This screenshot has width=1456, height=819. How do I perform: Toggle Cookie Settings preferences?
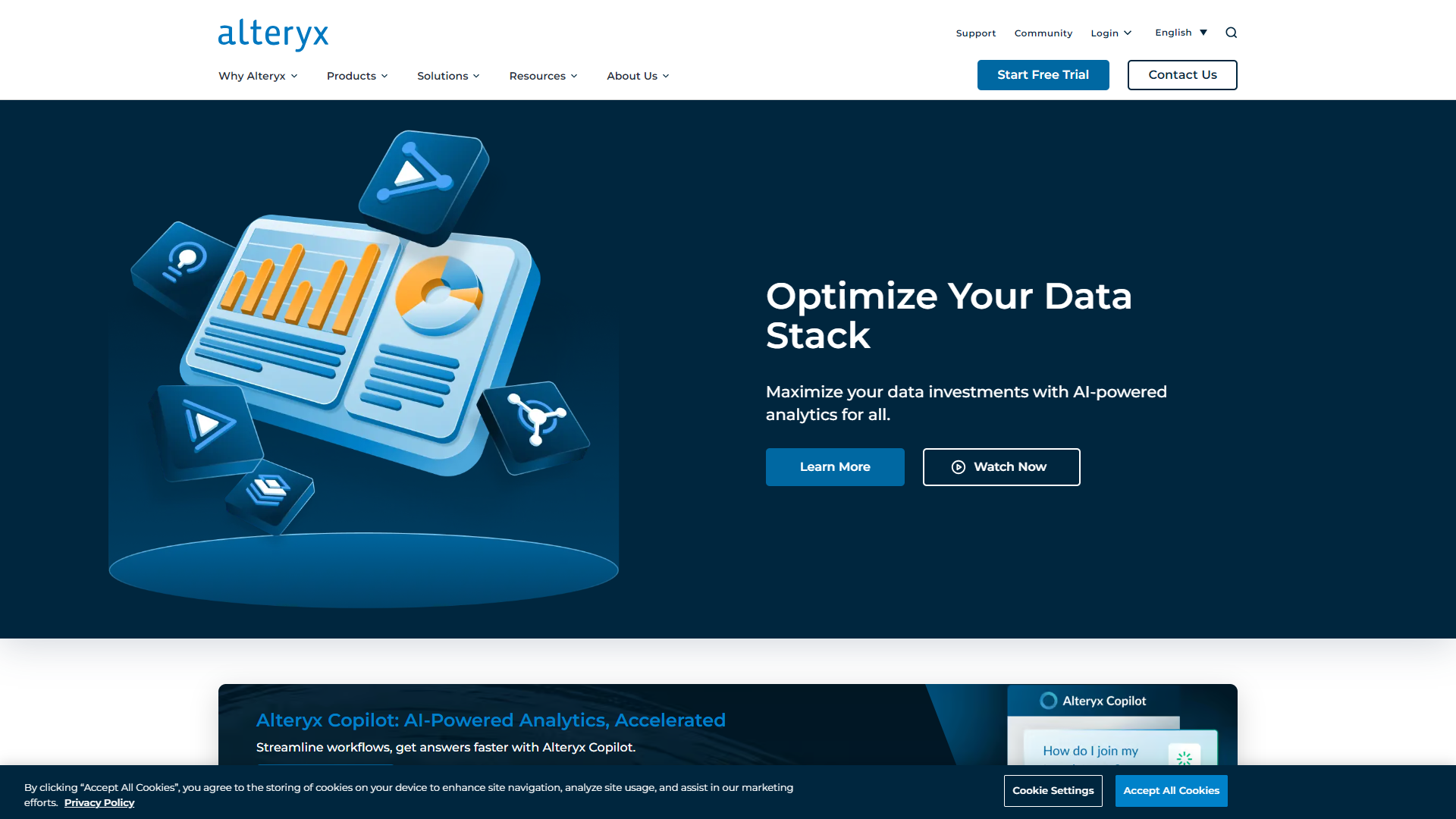tap(1053, 790)
